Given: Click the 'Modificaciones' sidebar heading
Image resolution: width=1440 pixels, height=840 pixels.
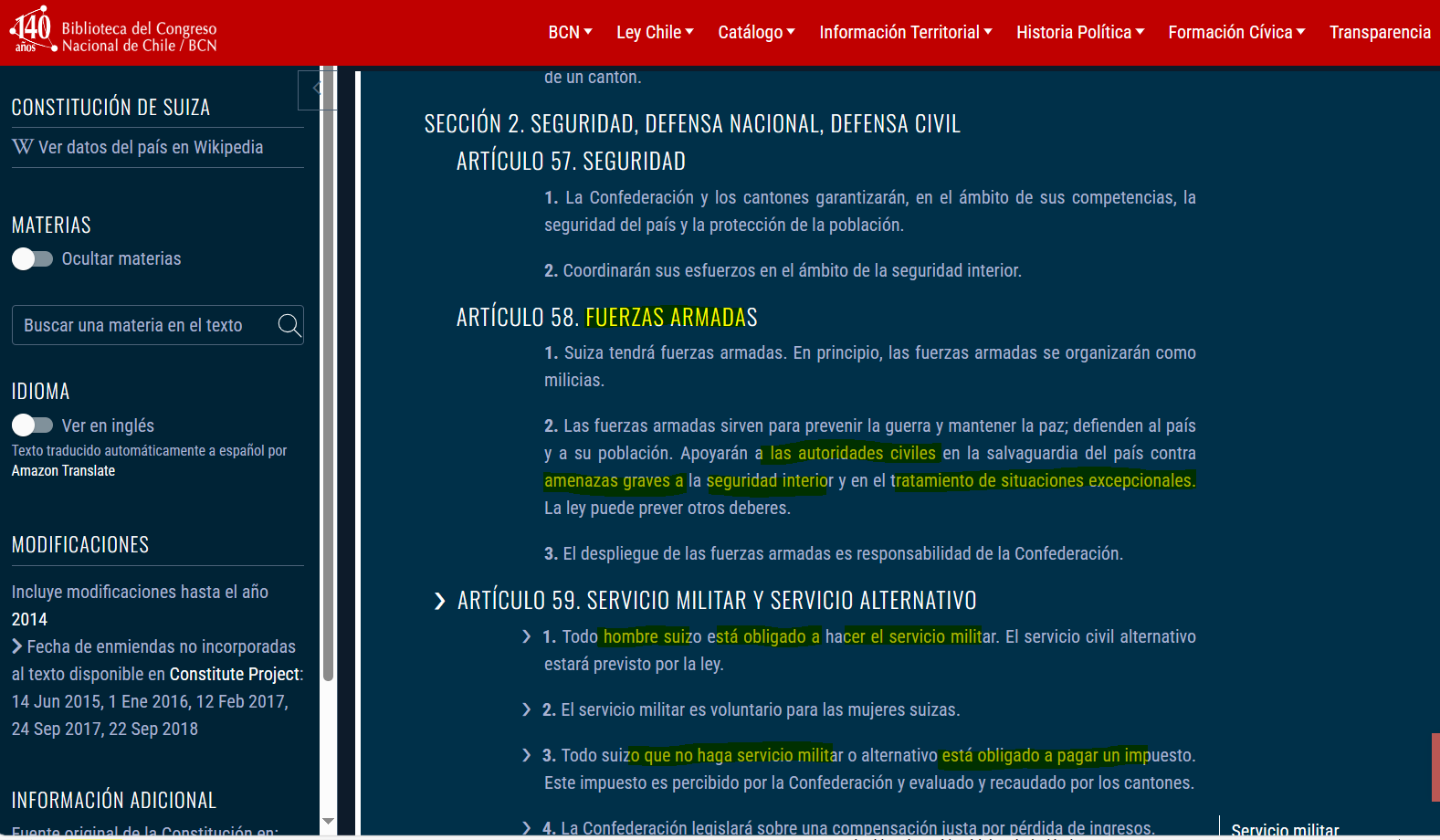Looking at the screenshot, I should [x=80, y=544].
